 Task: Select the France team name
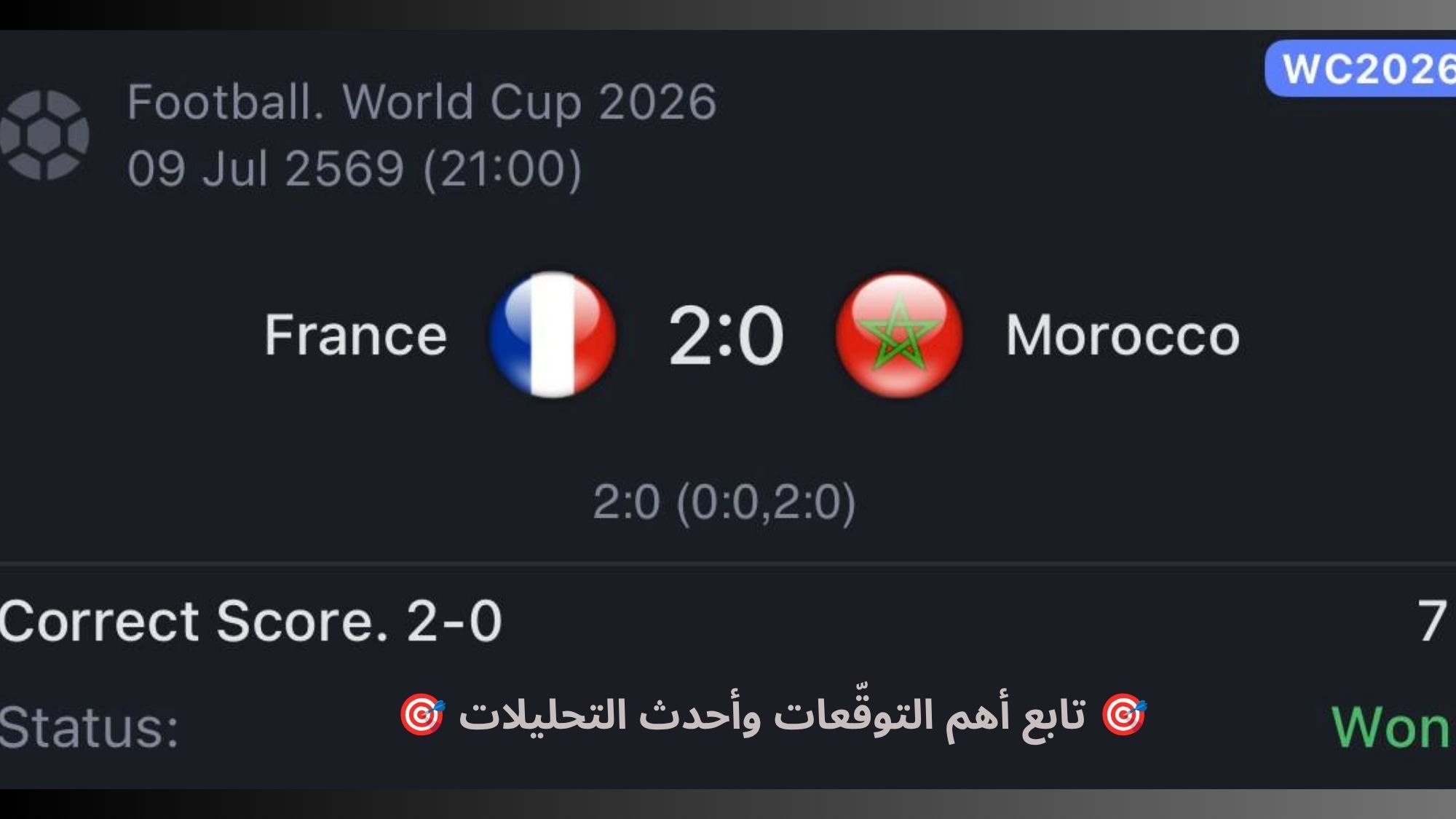pos(355,335)
